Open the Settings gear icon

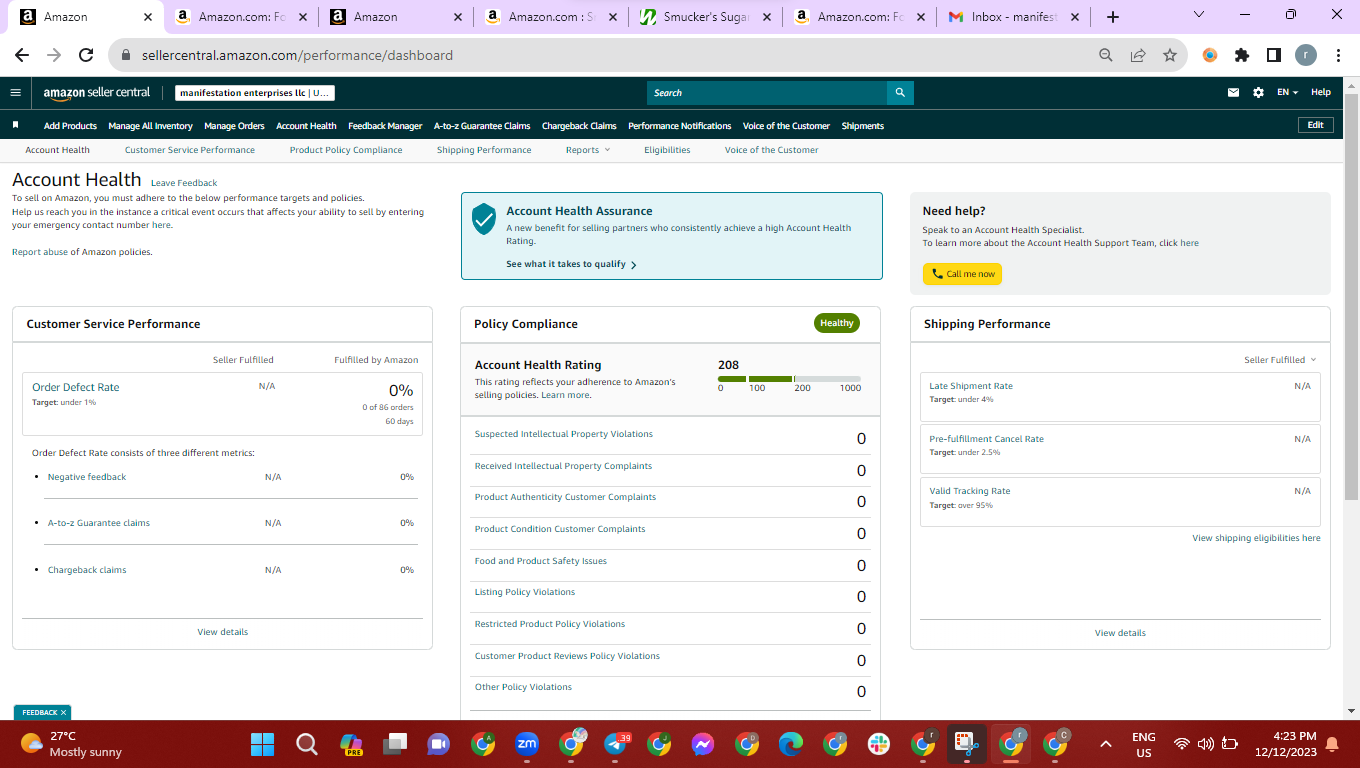pyautogui.click(x=1258, y=92)
